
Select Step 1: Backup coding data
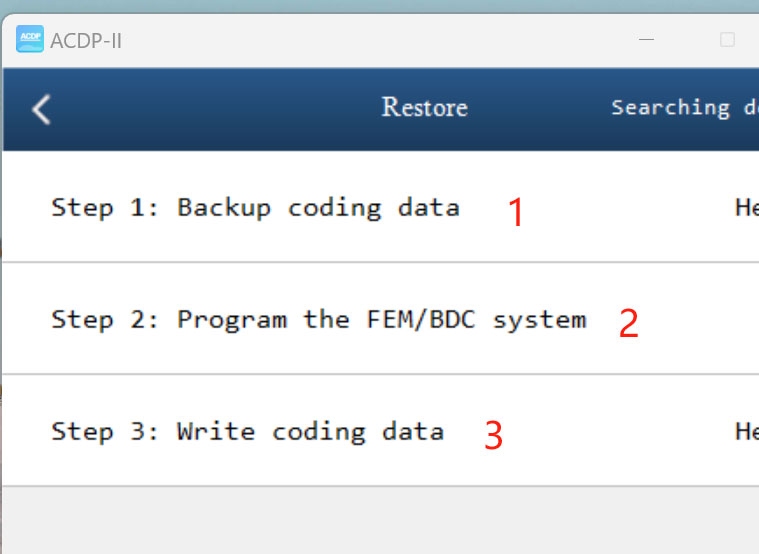point(255,208)
